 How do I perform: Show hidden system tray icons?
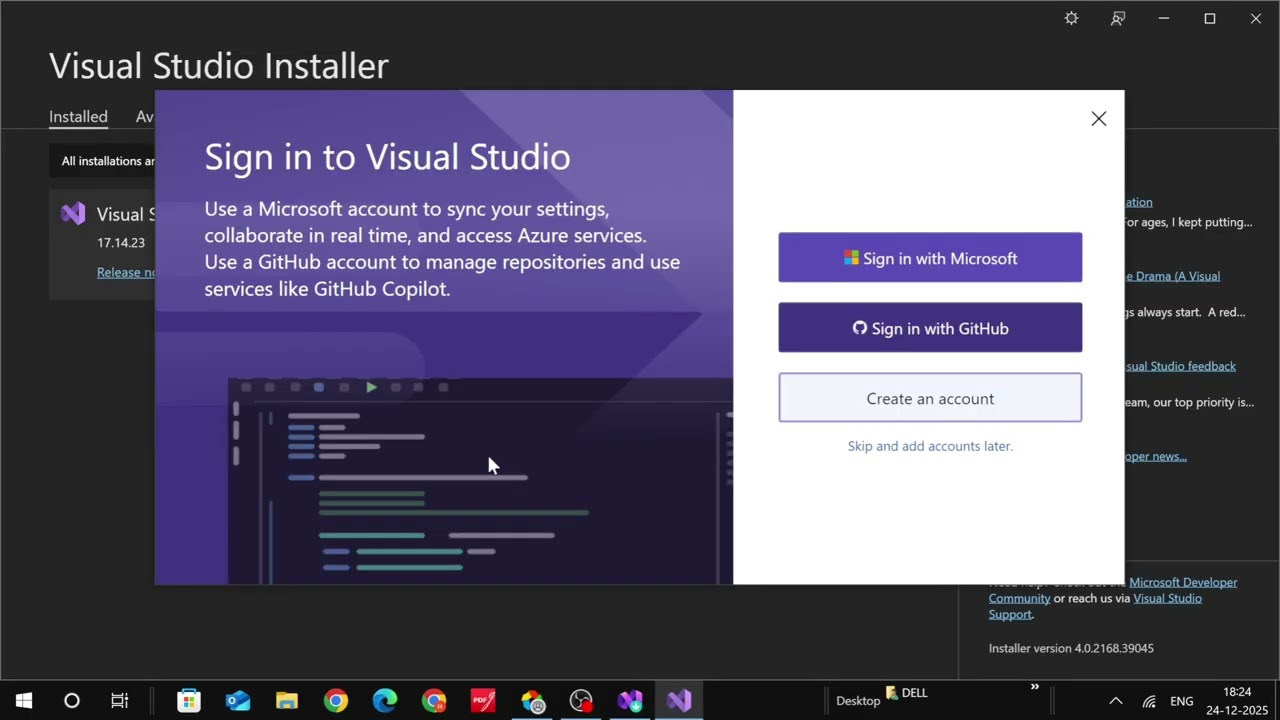[1116, 701]
